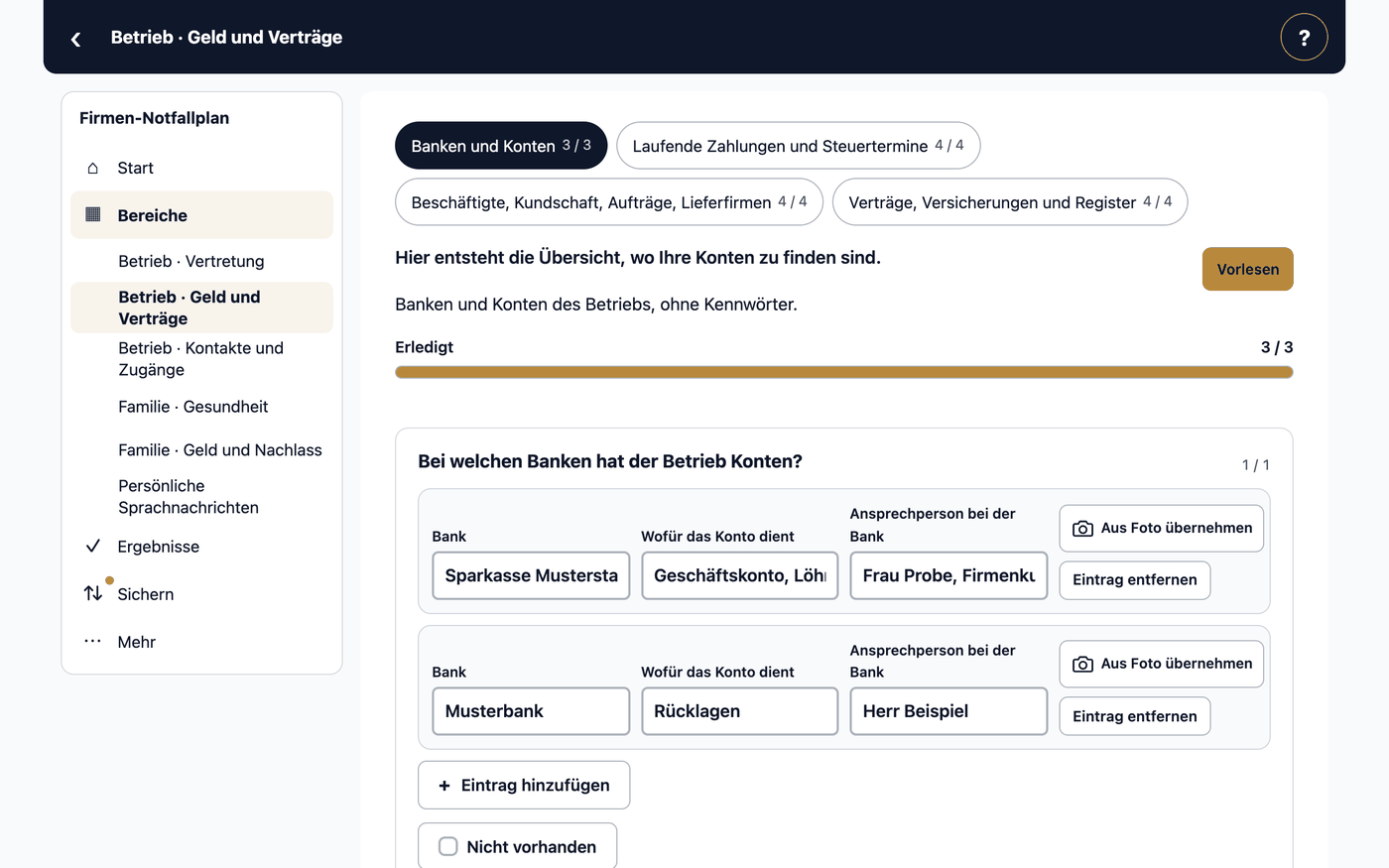Click the checkmark icon beside Ergebnisse
1389x868 pixels.
tap(93, 546)
